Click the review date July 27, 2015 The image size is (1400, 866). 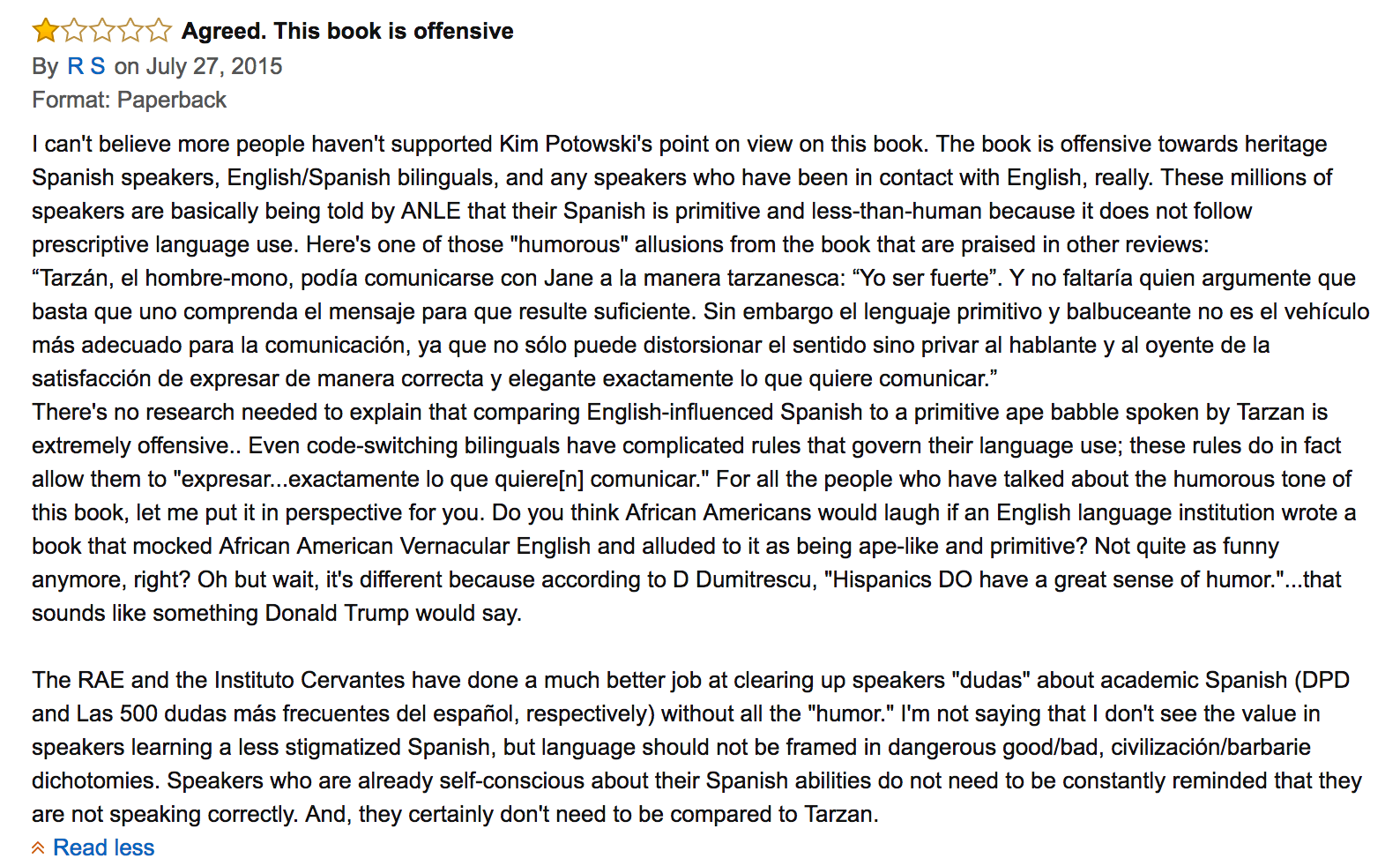pos(214,66)
